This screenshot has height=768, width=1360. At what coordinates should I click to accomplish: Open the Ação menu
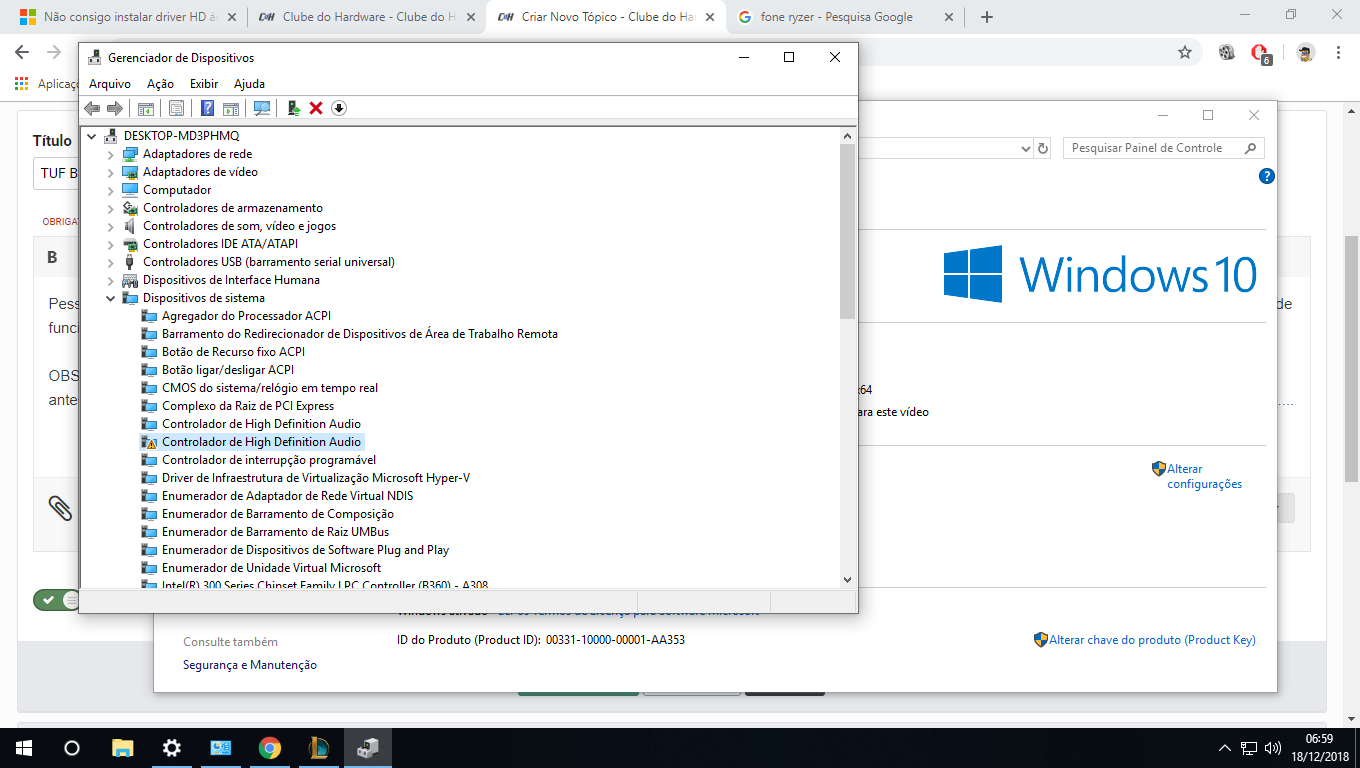(x=160, y=84)
